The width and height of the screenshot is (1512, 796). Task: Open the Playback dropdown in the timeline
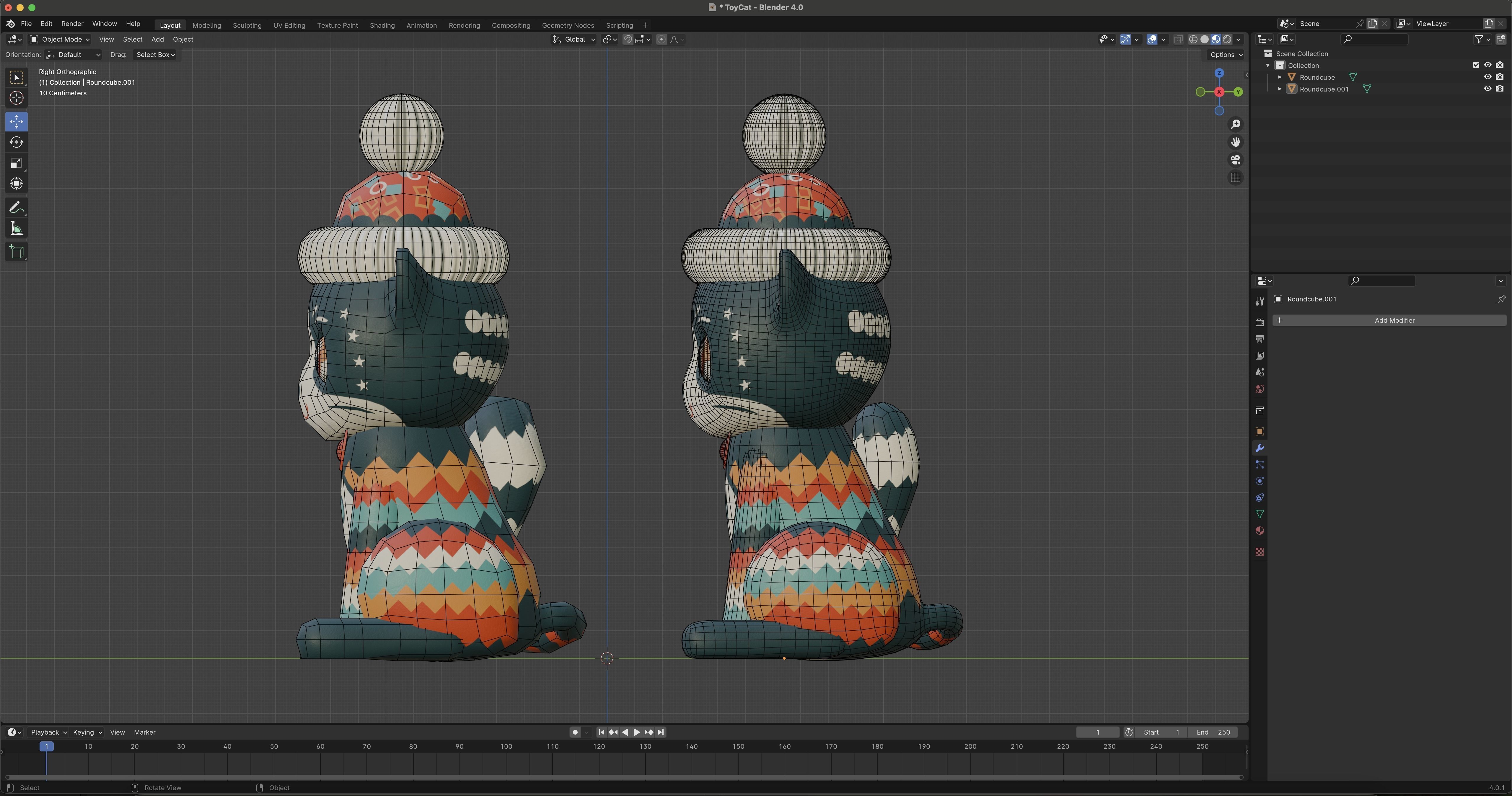click(x=48, y=732)
